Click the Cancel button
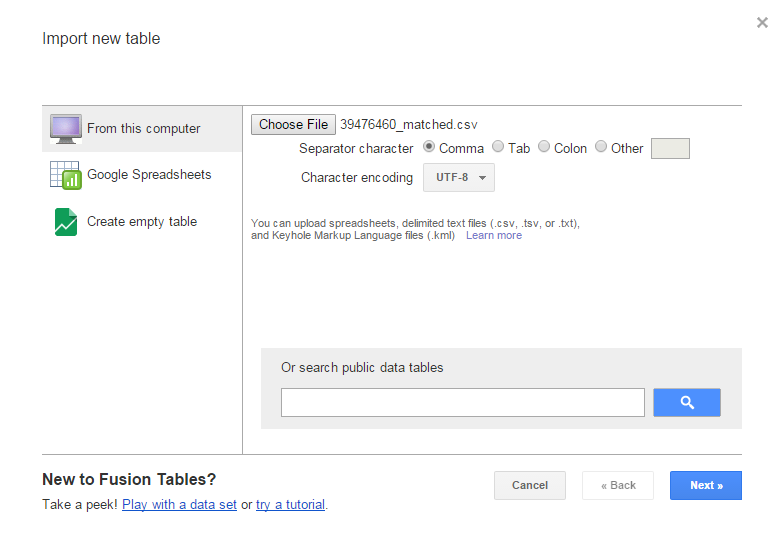Screen dimensions: 784x560 530,486
